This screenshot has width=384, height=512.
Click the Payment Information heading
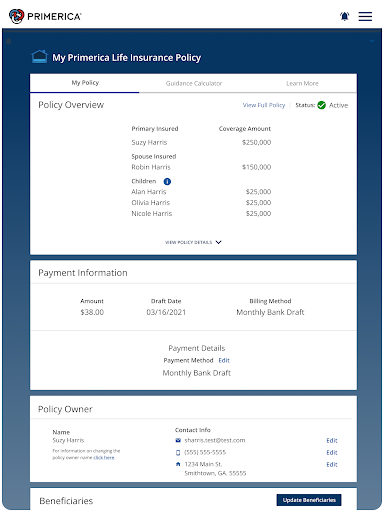click(x=83, y=273)
